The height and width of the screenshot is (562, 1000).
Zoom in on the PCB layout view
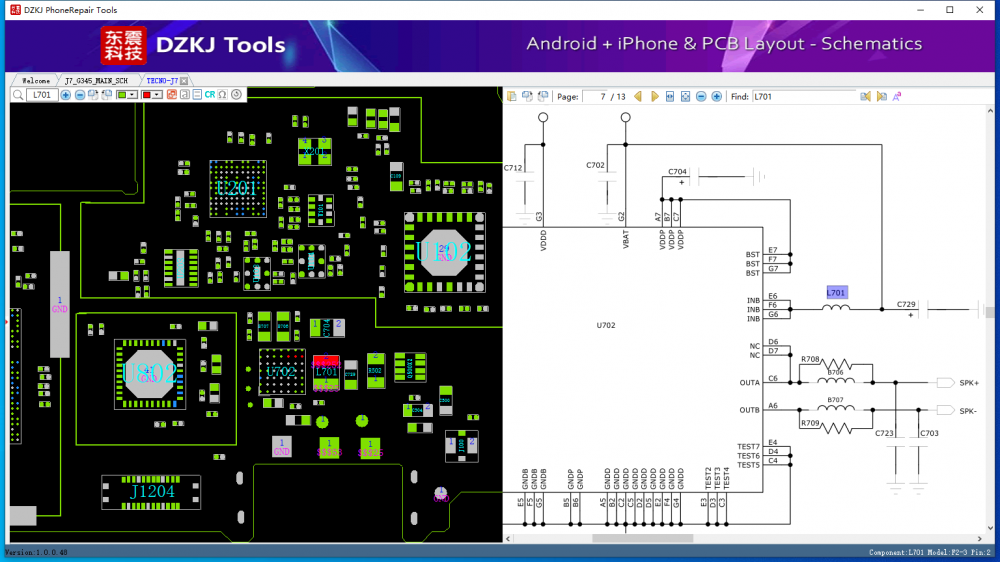click(x=66, y=95)
